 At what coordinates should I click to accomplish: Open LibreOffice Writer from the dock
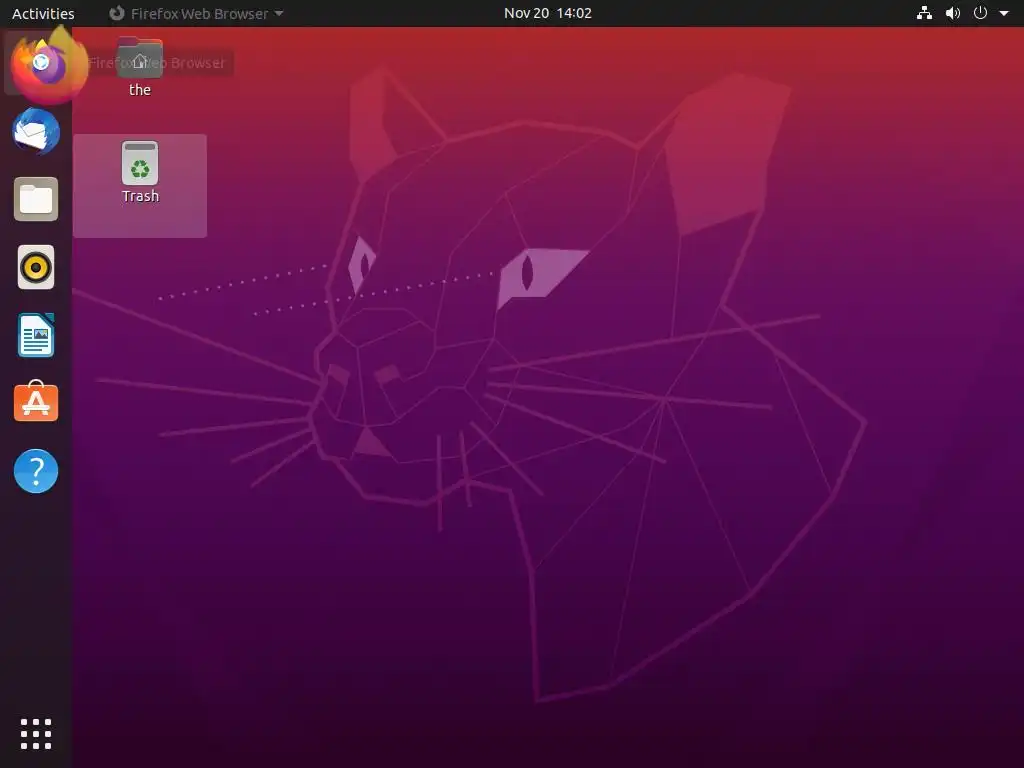click(x=36, y=335)
